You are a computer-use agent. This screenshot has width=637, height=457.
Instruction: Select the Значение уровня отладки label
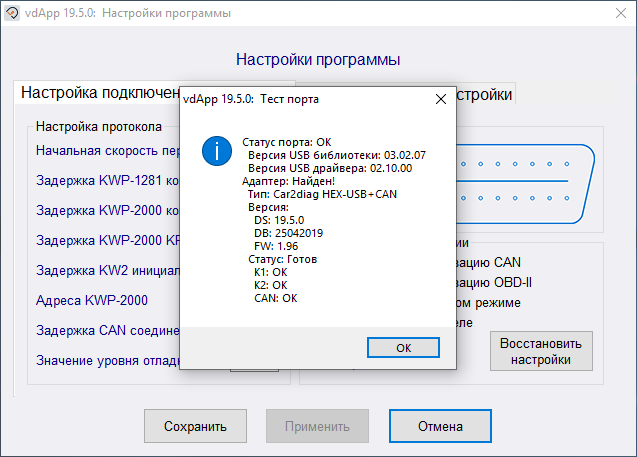click(x=107, y=360)
